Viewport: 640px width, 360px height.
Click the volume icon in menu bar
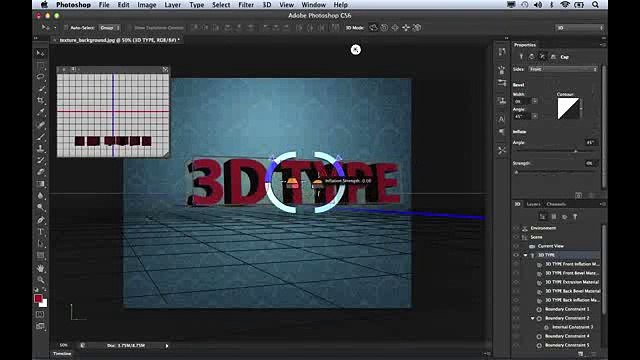click(x=538, y=5)
